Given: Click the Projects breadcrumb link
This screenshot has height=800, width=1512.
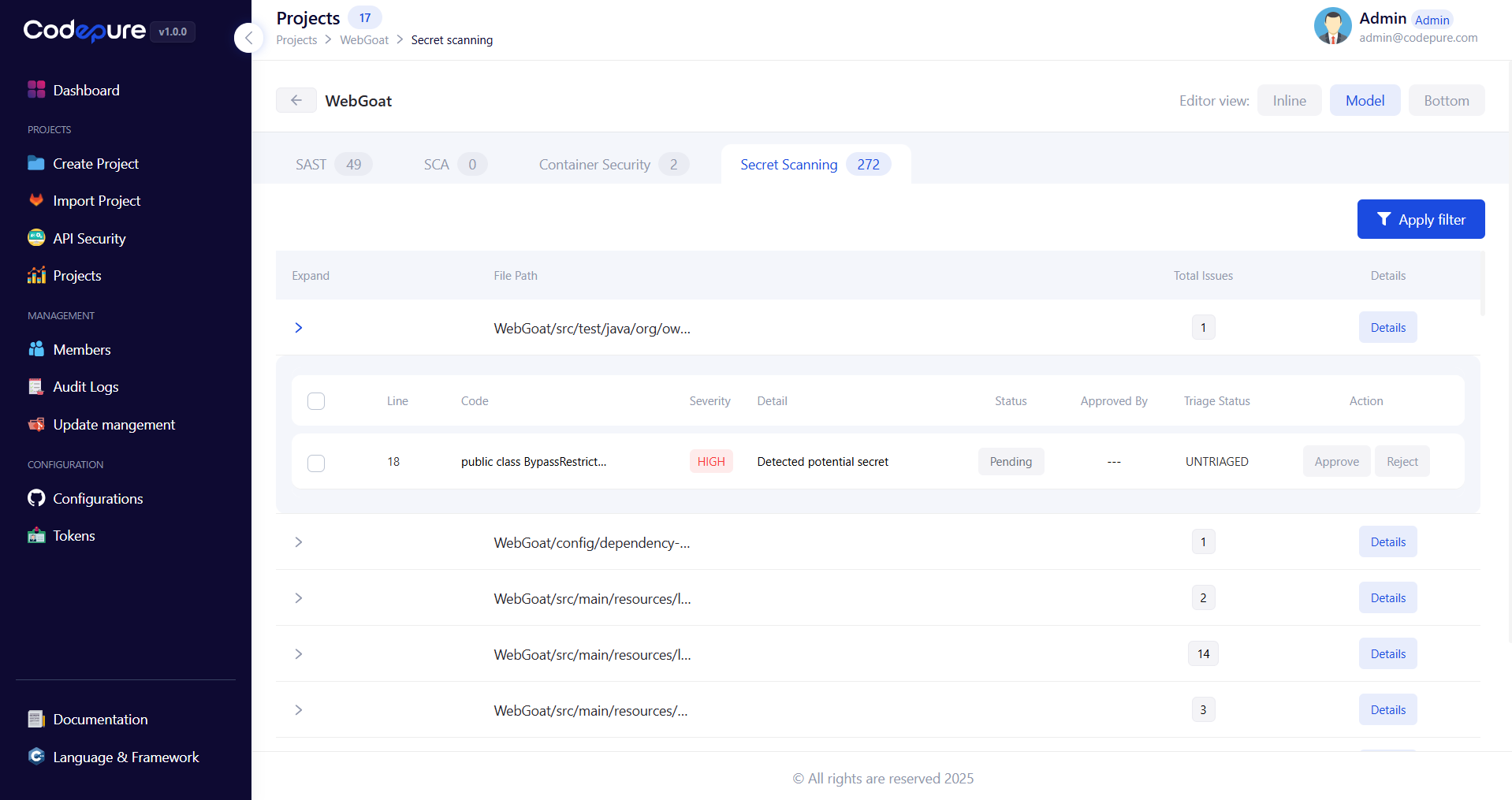Looking at the screenshot, I should click(296, 40).
